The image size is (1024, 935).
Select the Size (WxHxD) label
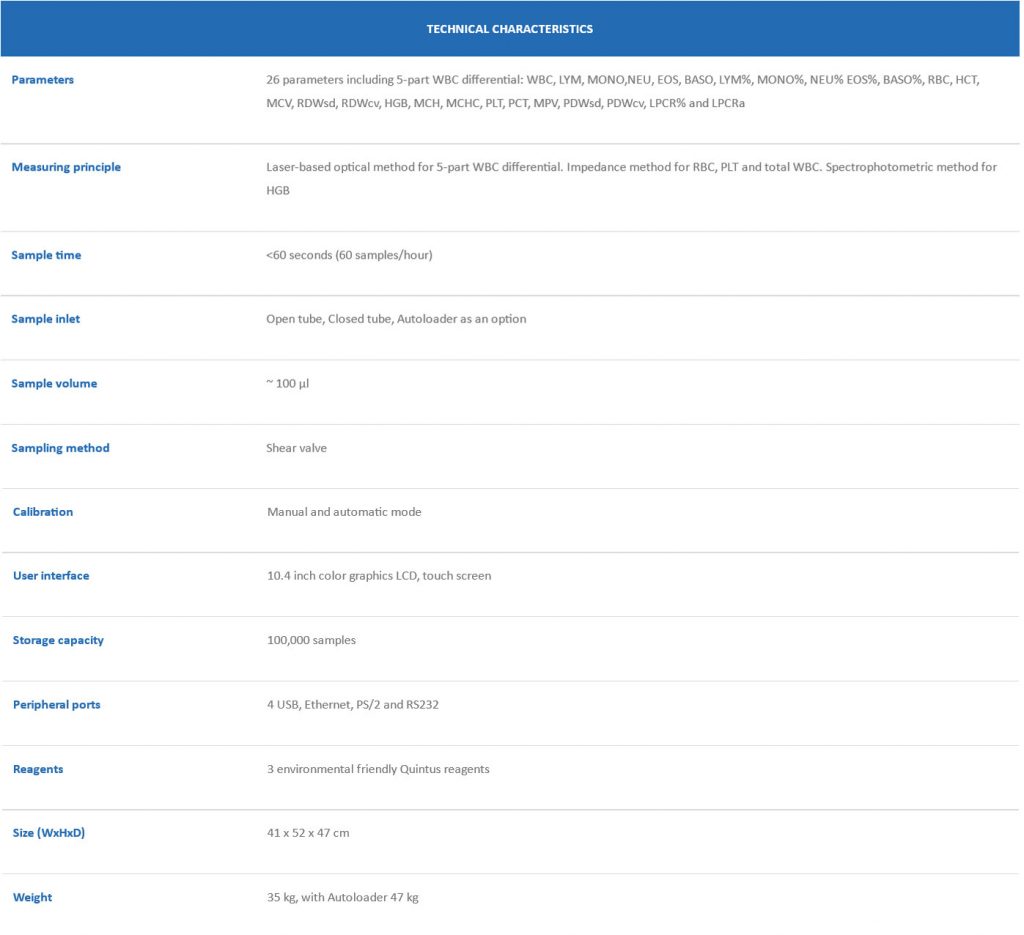pos(49,833)
